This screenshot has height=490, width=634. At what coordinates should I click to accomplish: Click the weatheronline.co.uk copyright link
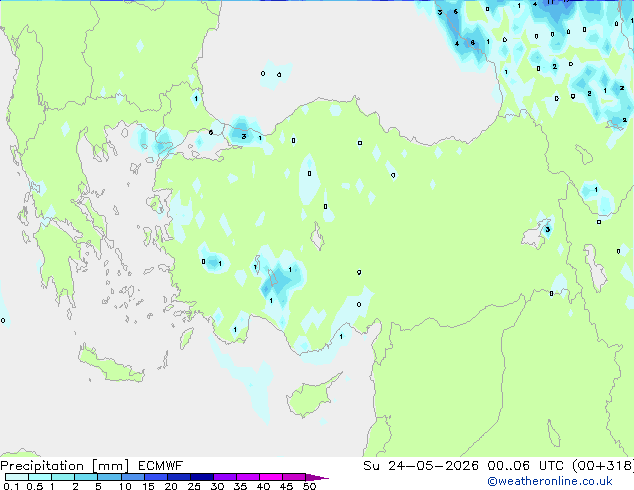coord(550,481)
